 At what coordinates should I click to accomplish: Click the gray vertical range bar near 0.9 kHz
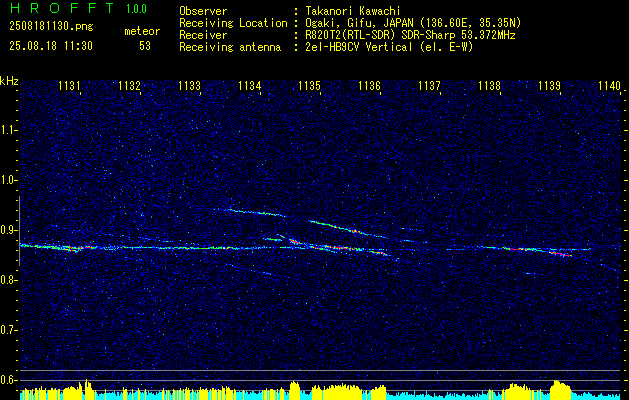point(19,231)
